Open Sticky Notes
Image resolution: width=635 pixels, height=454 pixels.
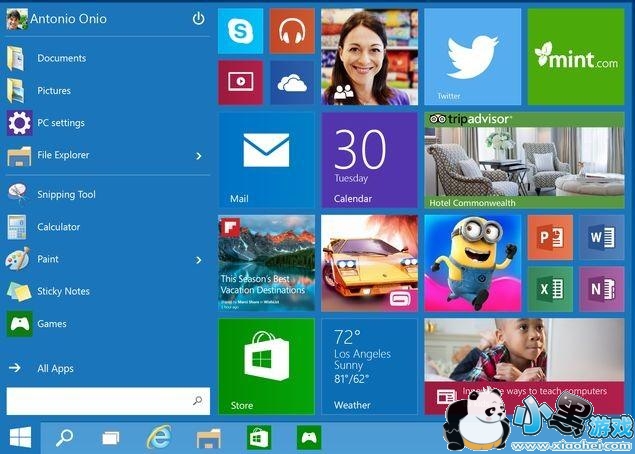(108, 291)
